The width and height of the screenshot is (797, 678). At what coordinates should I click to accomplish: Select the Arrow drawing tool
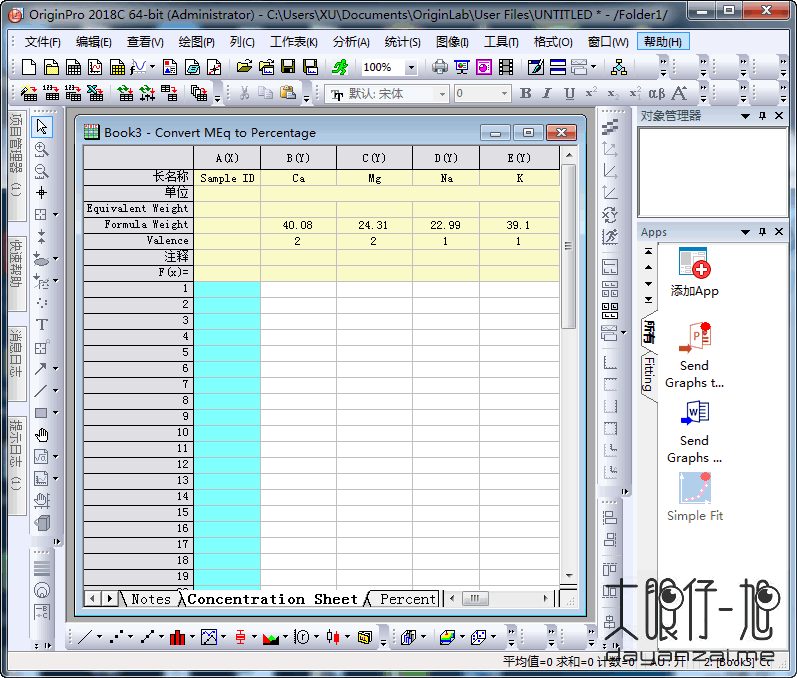[x=41, y=368]
